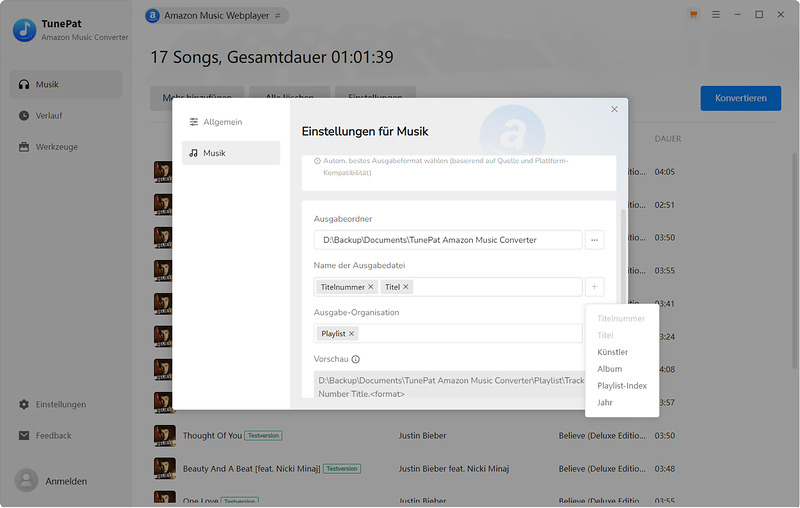The width and height of the screenshot is (800, 508).
Task: Click the Testversion badge on Thought Of You
Action: click(264, 436)
